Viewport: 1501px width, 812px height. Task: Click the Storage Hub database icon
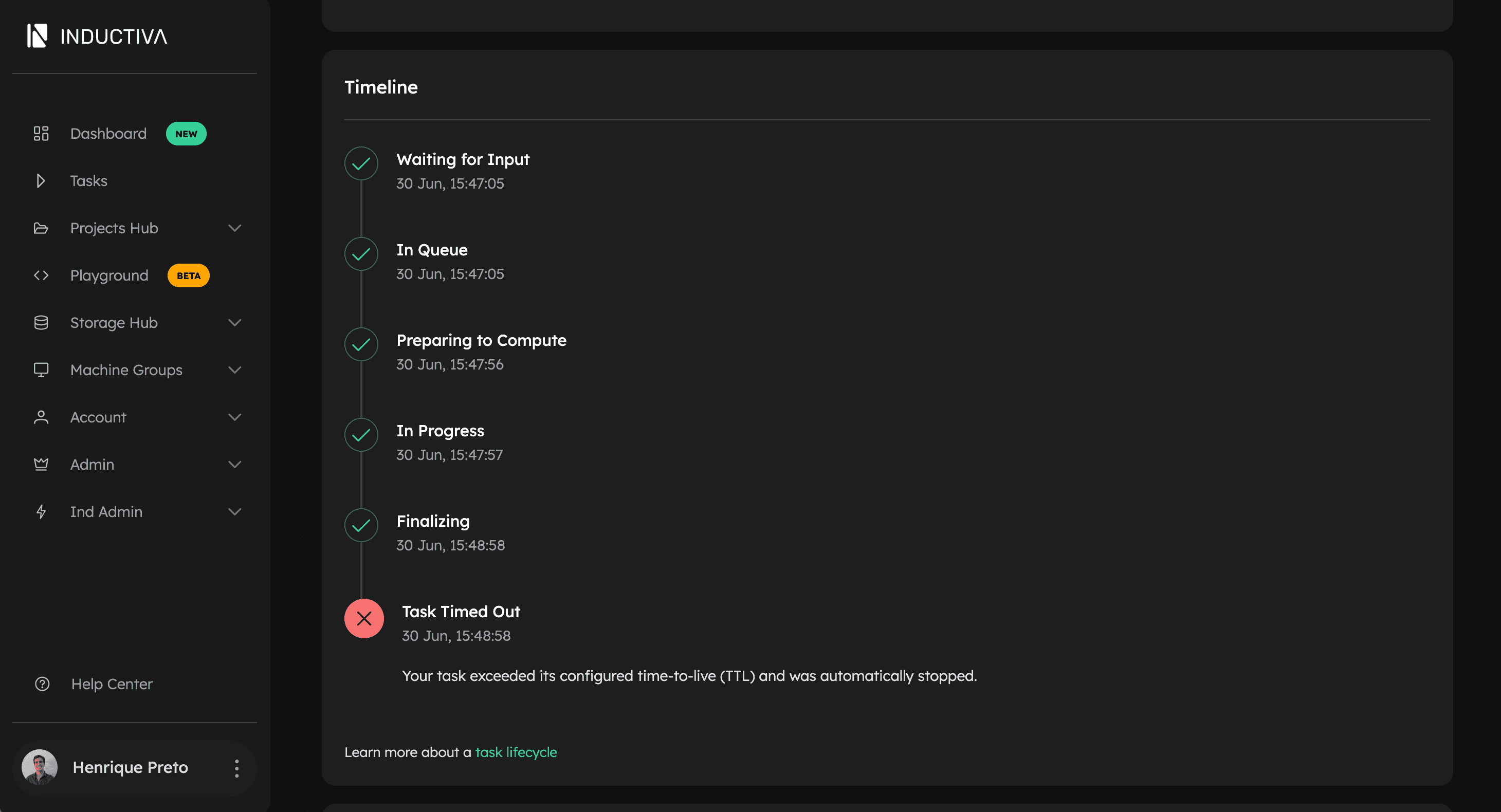[41, 322]
